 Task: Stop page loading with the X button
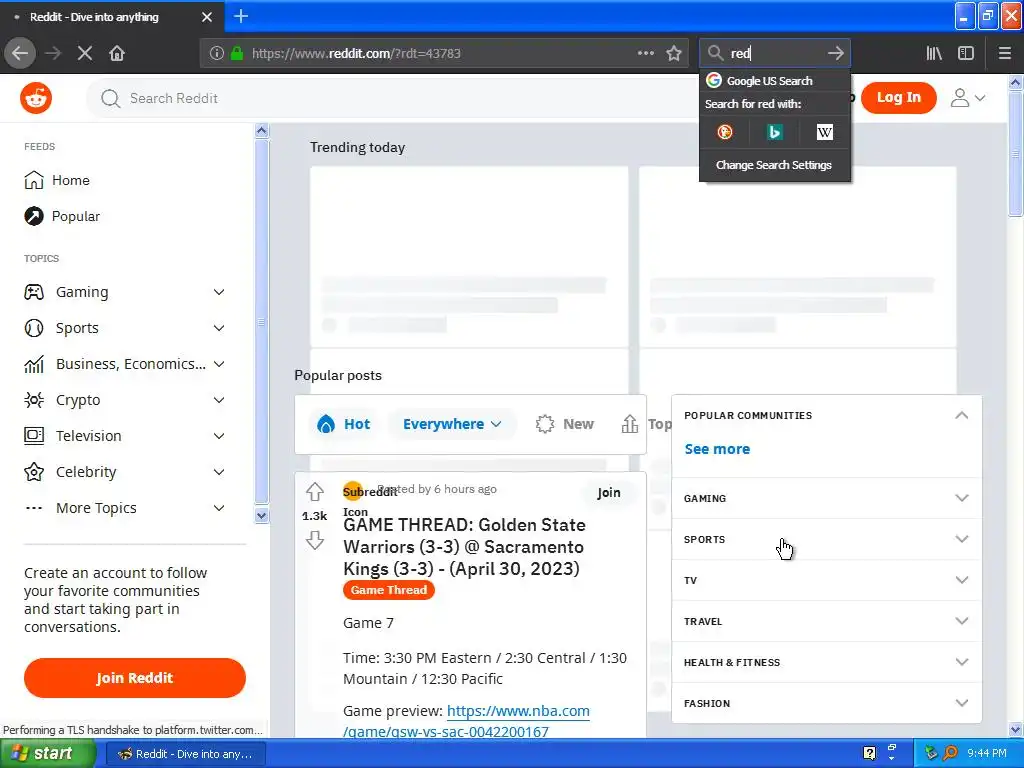click(85, 54)
